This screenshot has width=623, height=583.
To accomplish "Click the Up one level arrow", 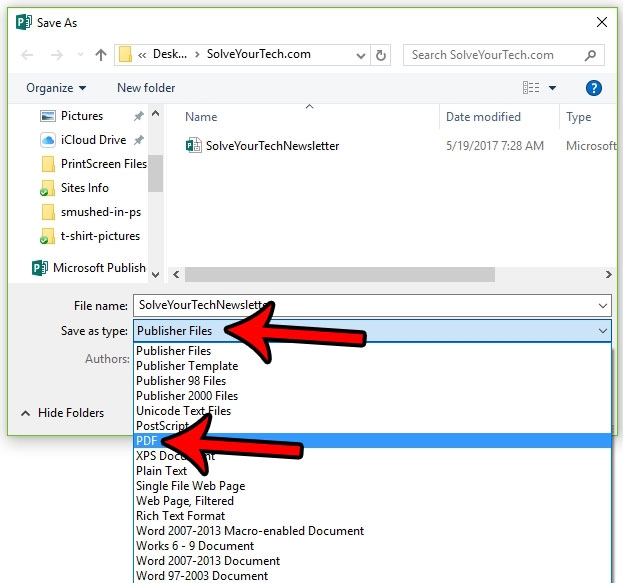I will click(101, 55).
